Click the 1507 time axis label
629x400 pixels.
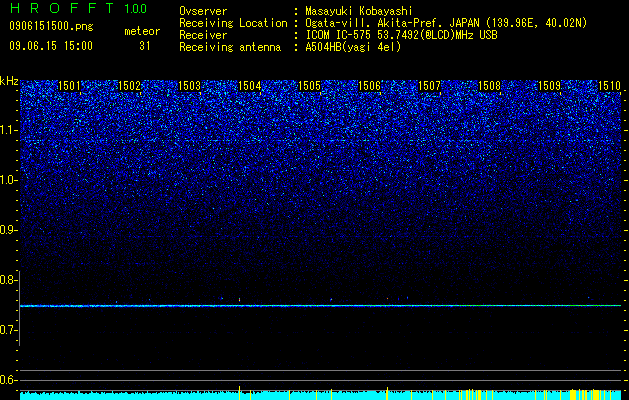click(429, 85)
